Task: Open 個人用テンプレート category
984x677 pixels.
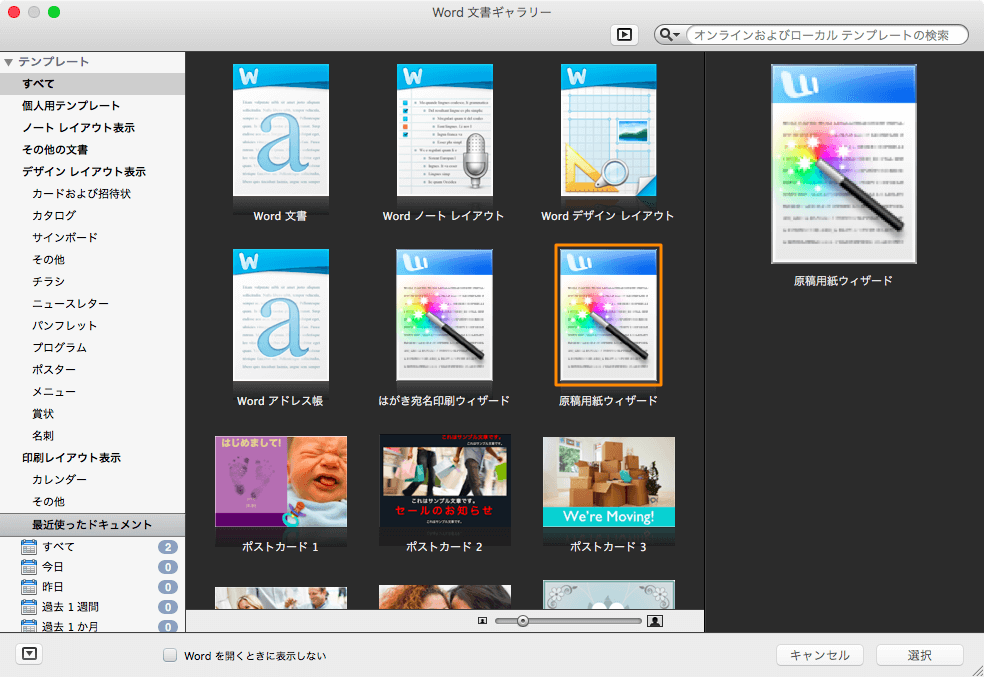Action: 92,105
